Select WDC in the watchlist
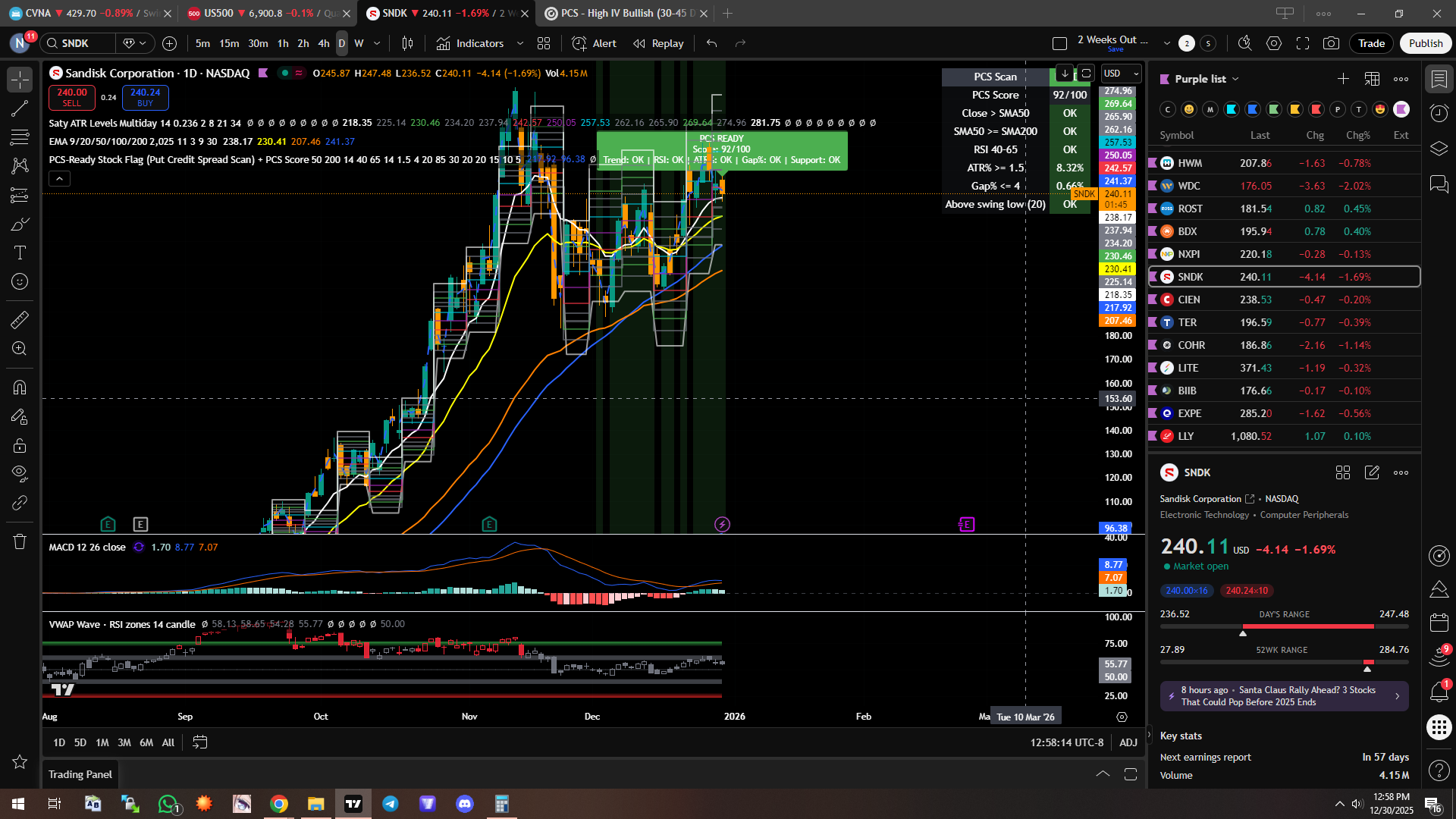1456x819 pixels. [x=1188, y=186]
